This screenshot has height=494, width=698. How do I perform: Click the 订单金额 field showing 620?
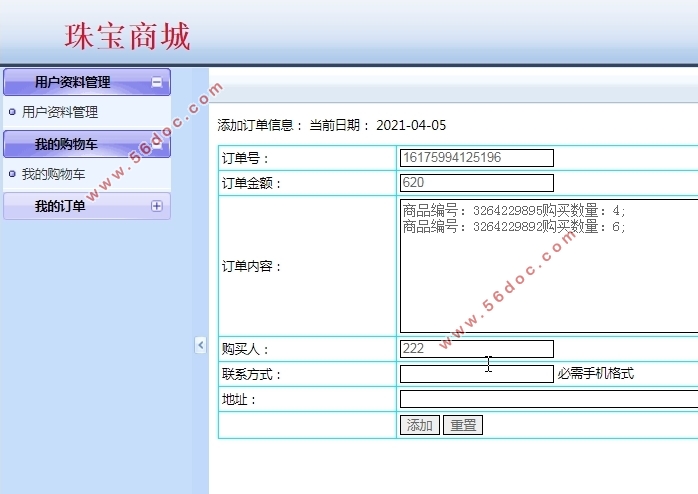pyautogui.click(x=477, y=183)
